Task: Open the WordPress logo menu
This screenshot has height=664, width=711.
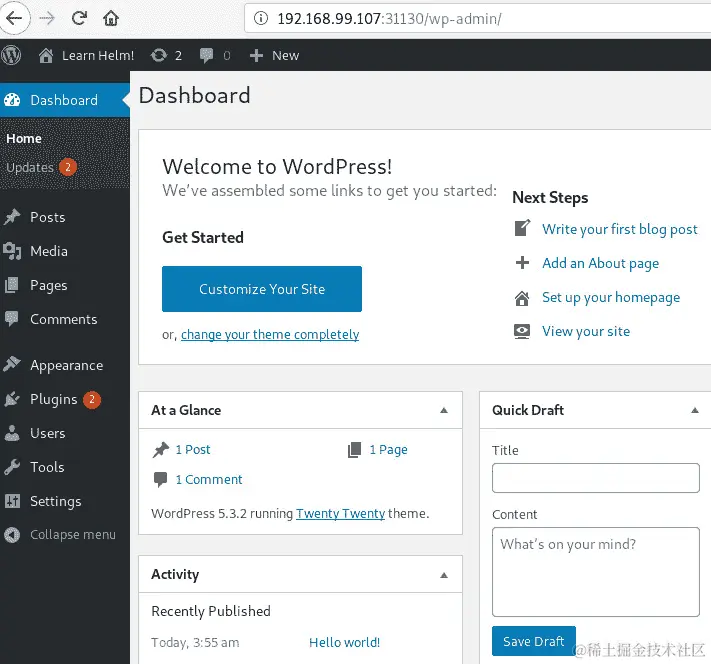Action: pos(11,55)
